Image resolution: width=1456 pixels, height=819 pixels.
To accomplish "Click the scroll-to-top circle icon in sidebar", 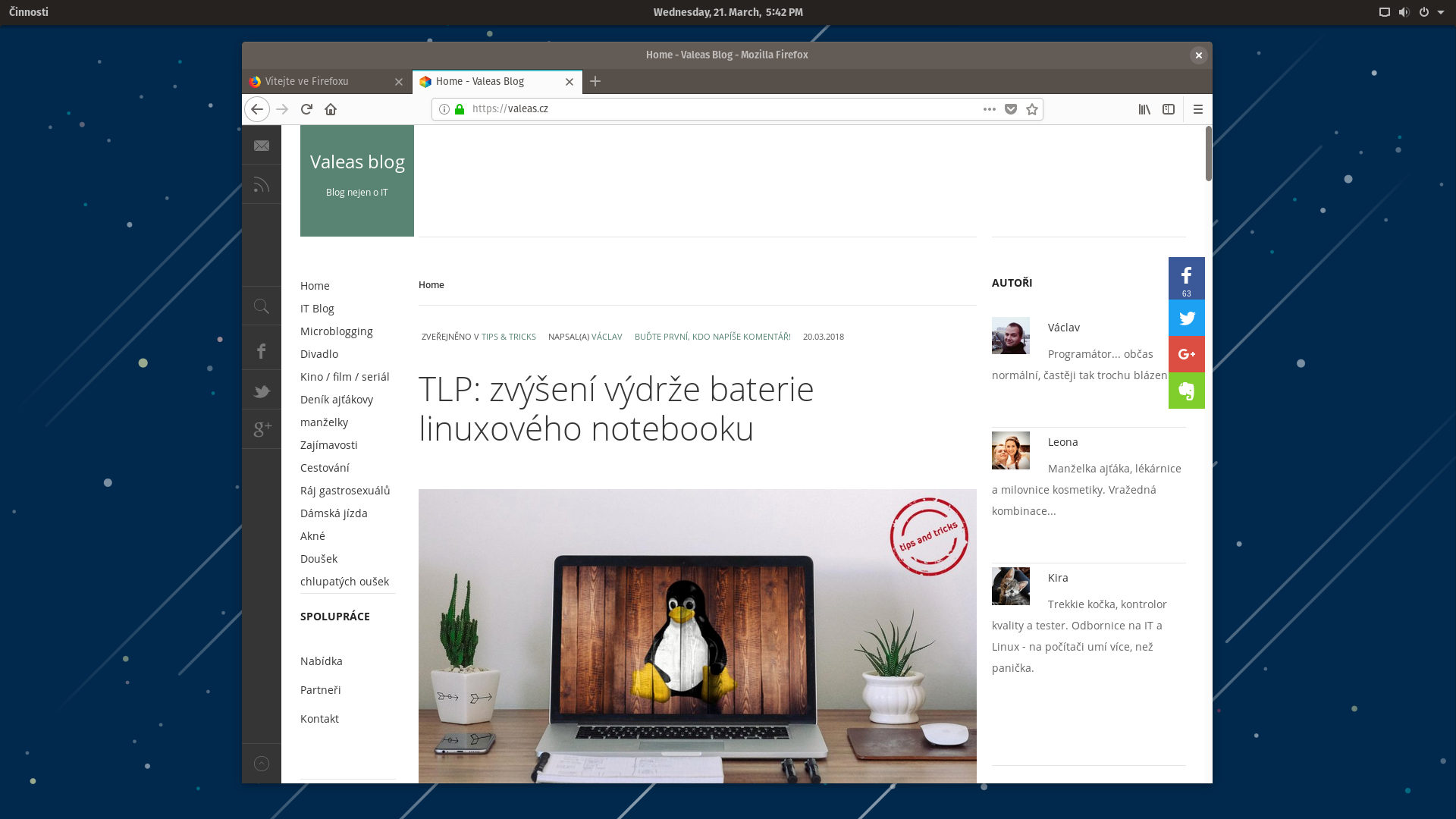I will (x=262, y=764).
